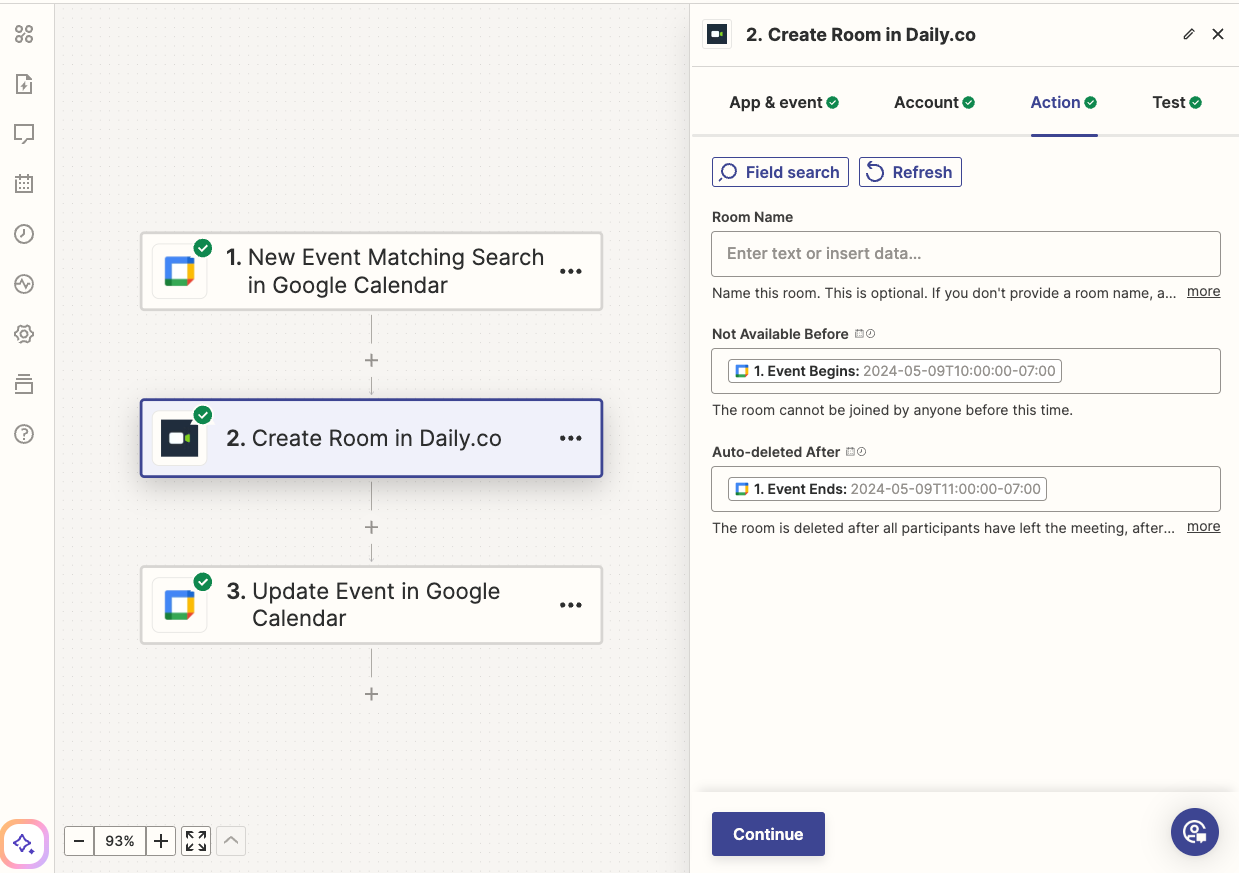Viewport: 1239px width, 873px height.
Task: Select step 1 New Event Matching Search
Action: (371, 271)
